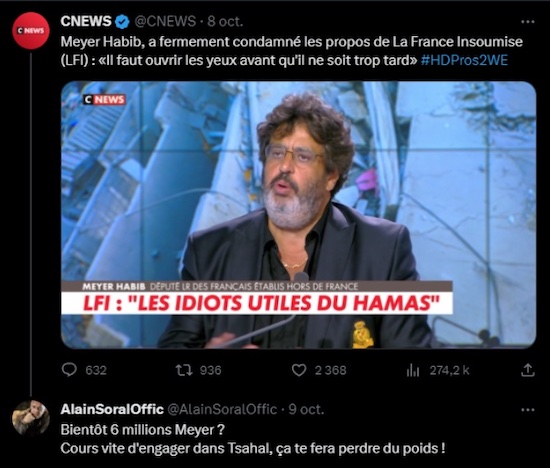Image resolution: width=550 pixels, height=468 pixels.
Task: Click the blue verified badge next to CNEWS
Action: [x=122, y=22]
